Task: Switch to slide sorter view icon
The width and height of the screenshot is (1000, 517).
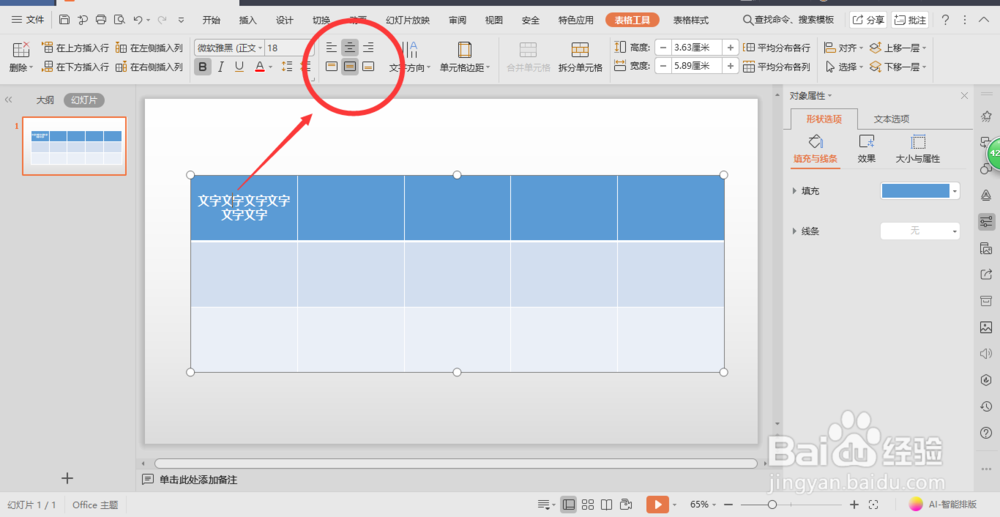Action: [x=588, y=504]
